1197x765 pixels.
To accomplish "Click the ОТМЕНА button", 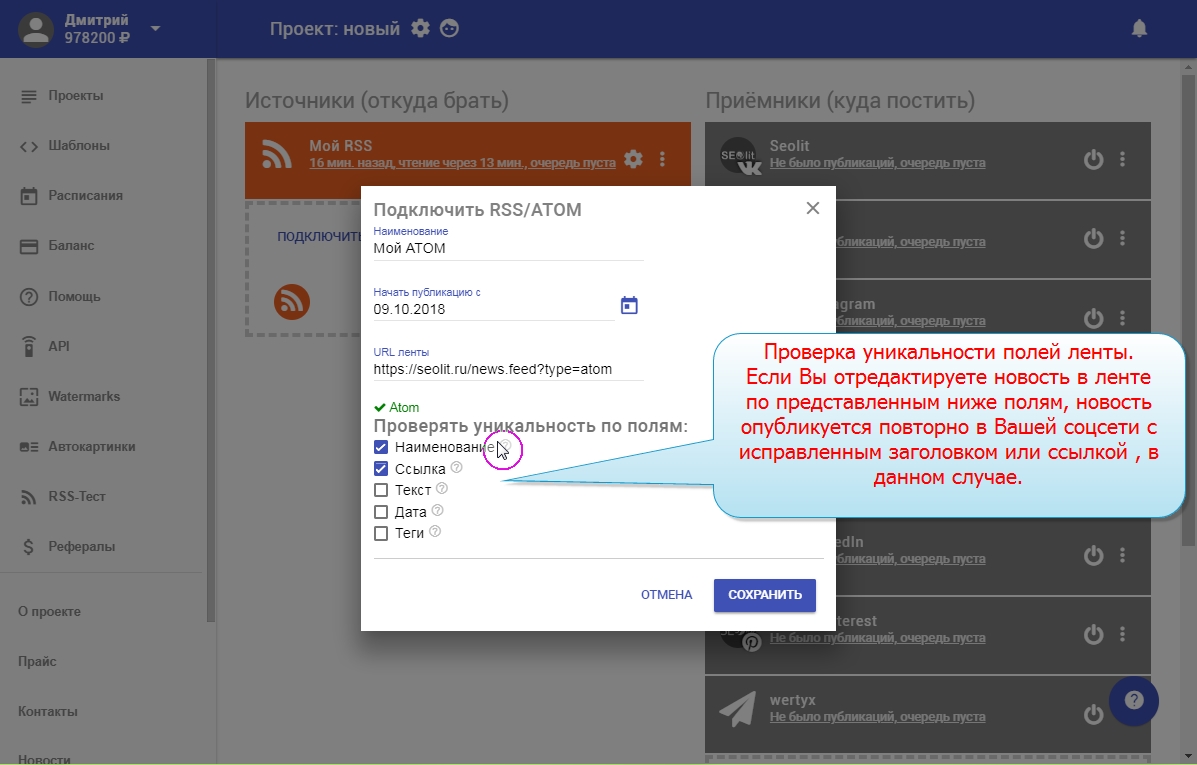I will 666,595.
